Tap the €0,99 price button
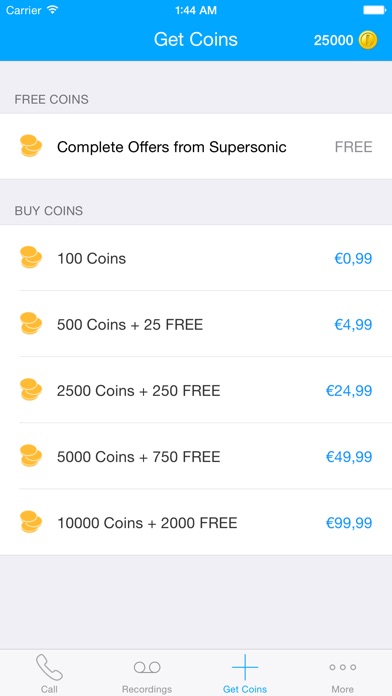 point(353,258)
